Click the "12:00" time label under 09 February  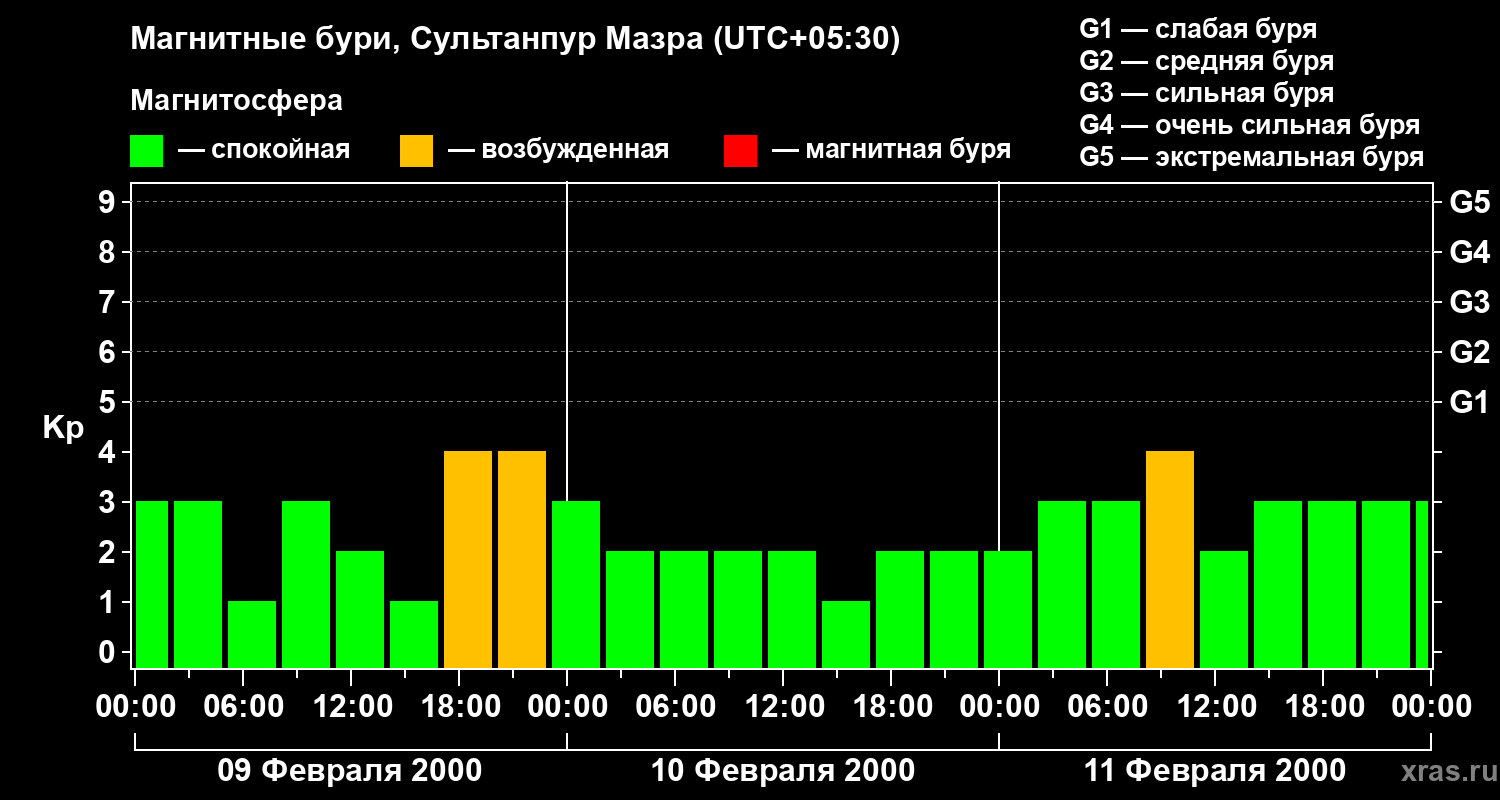click(x=351, y=706)
